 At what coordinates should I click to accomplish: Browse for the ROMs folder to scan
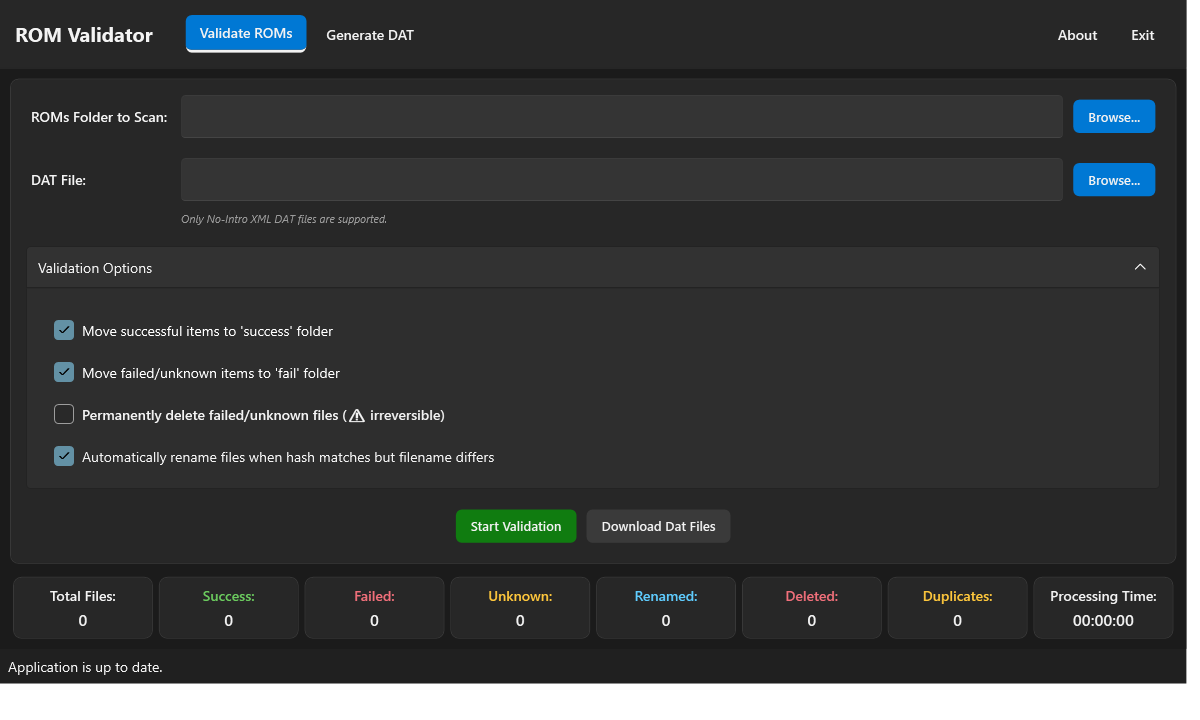tap(1114, 117)
